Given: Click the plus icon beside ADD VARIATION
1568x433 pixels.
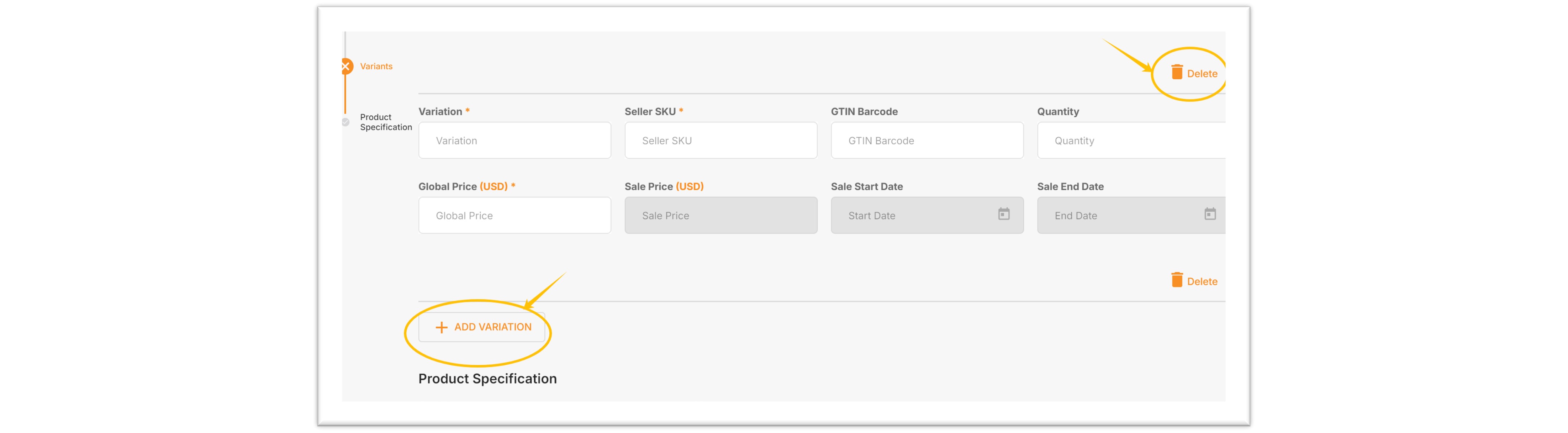Looking at the screenshot, I should pos(441,328).
